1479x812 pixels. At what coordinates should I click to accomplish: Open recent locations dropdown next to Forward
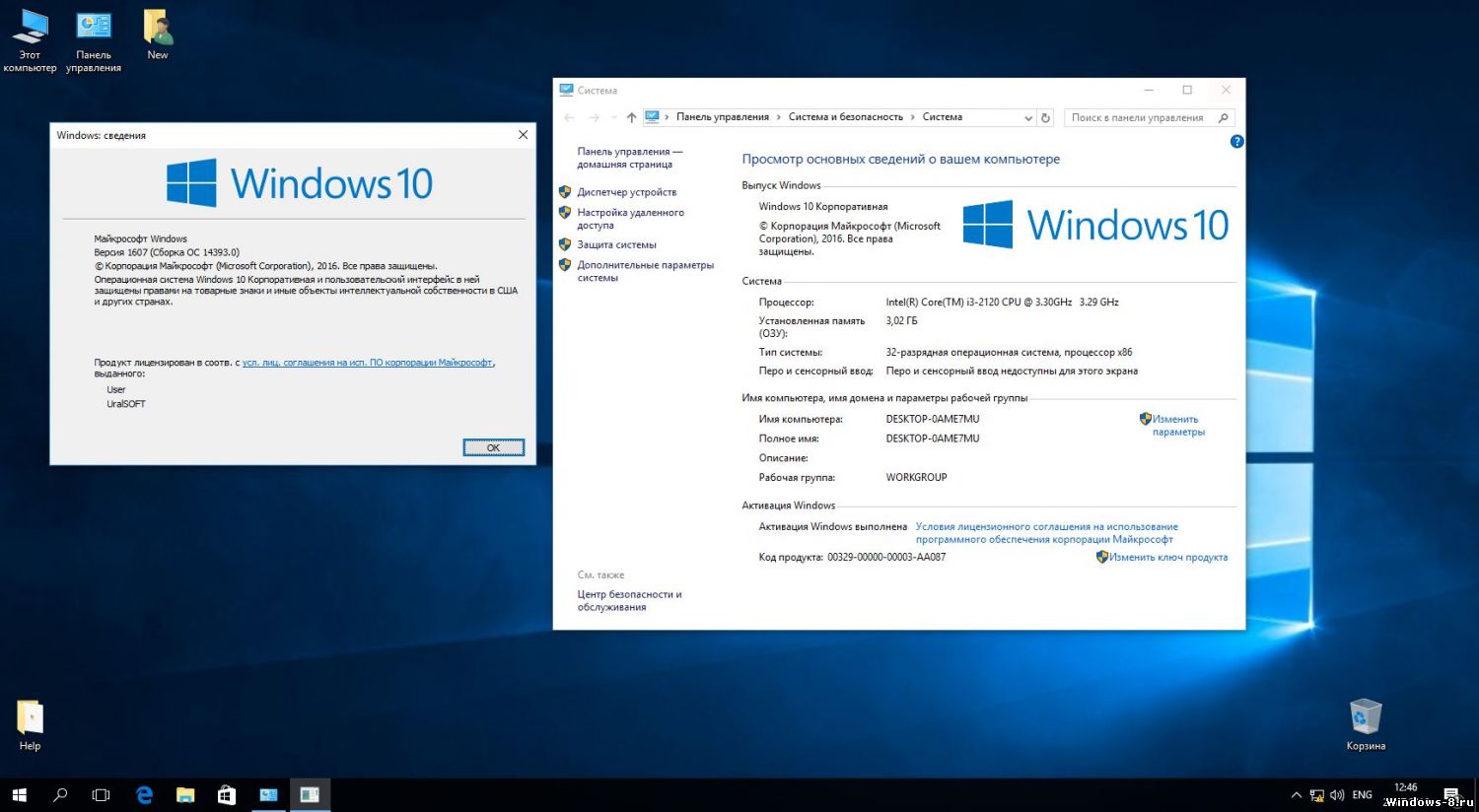[x=613, y=117]
